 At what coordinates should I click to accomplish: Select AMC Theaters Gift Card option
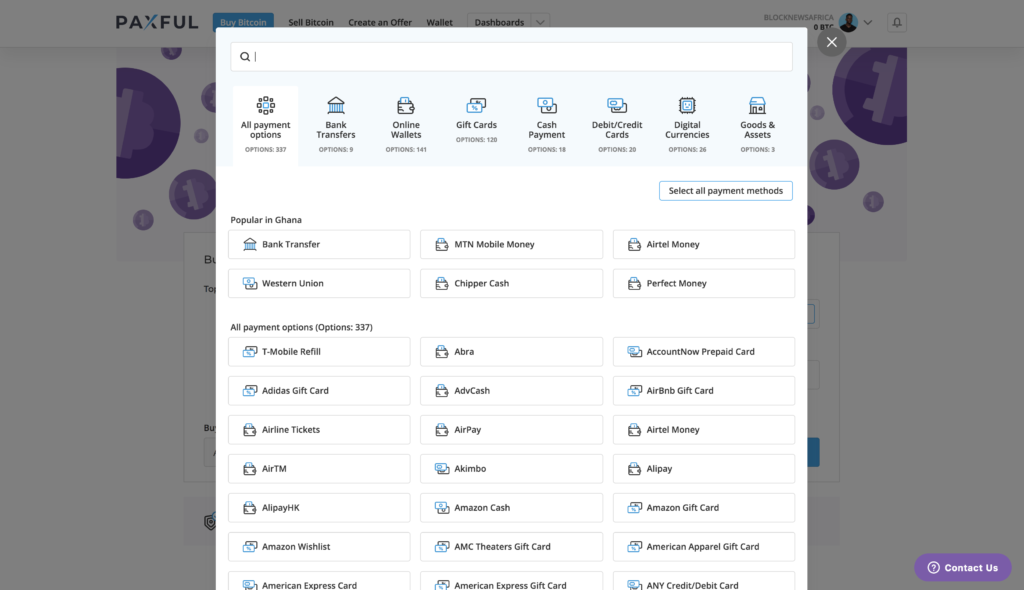(511, 547)
